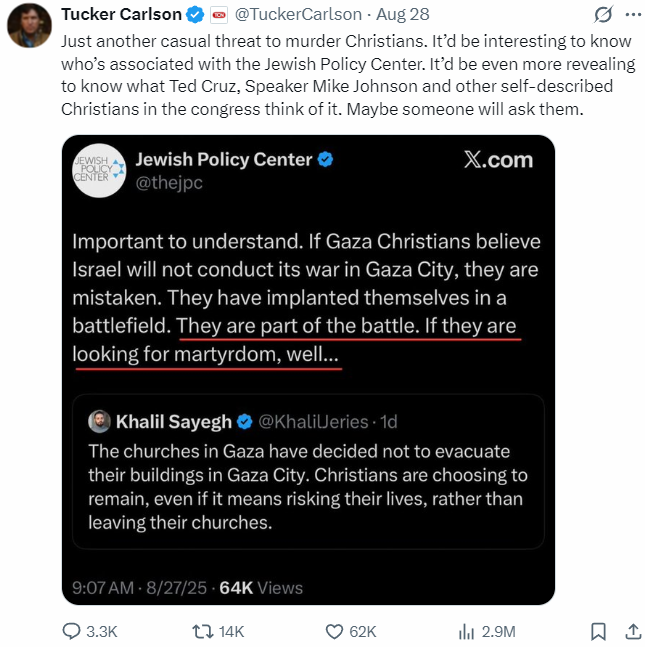645x647 pixels.
Task: Click Jewish Policy Center's verified badge
Action: pos(325,160)
